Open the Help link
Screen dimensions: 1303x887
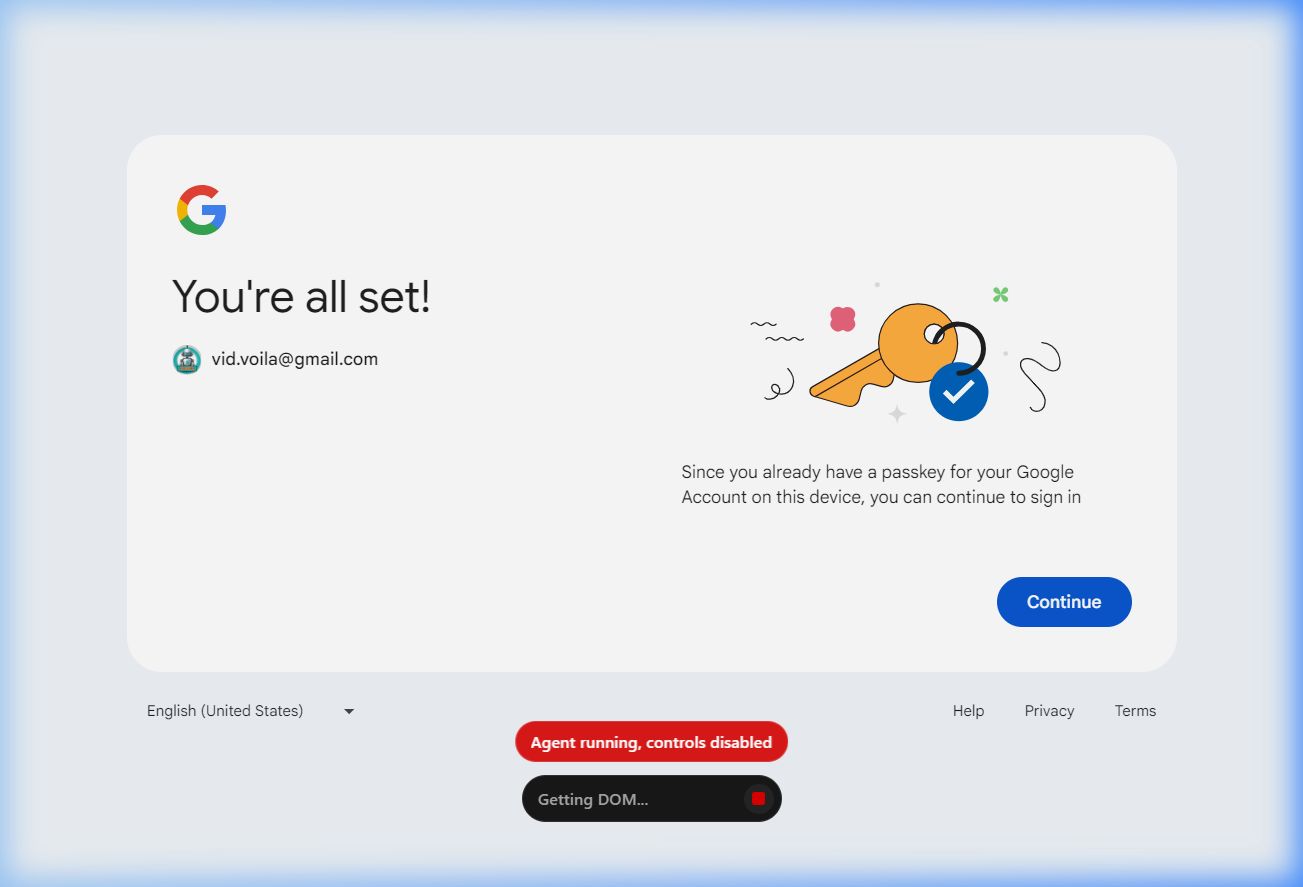[x=968, y=711]
